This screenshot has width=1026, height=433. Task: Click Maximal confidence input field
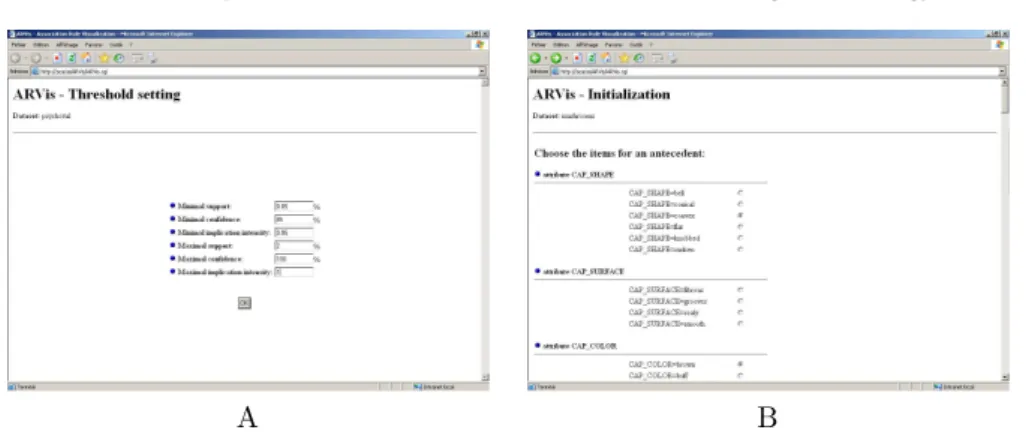coord(294,259)
